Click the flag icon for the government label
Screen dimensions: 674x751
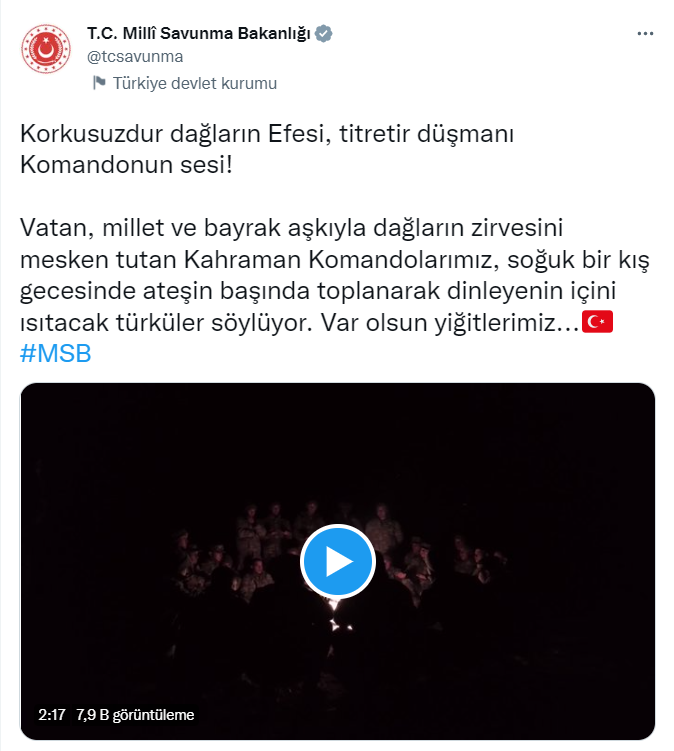pos(99,83)
